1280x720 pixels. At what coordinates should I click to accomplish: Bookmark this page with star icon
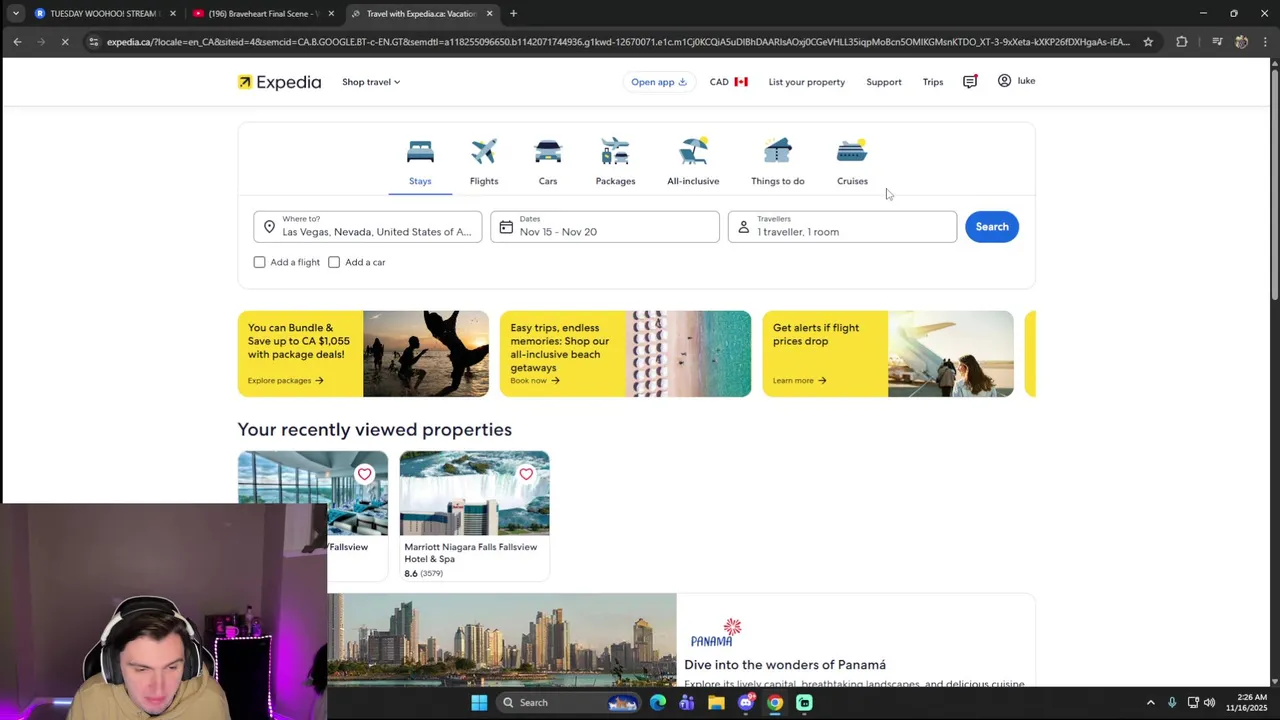(1148, 42)
